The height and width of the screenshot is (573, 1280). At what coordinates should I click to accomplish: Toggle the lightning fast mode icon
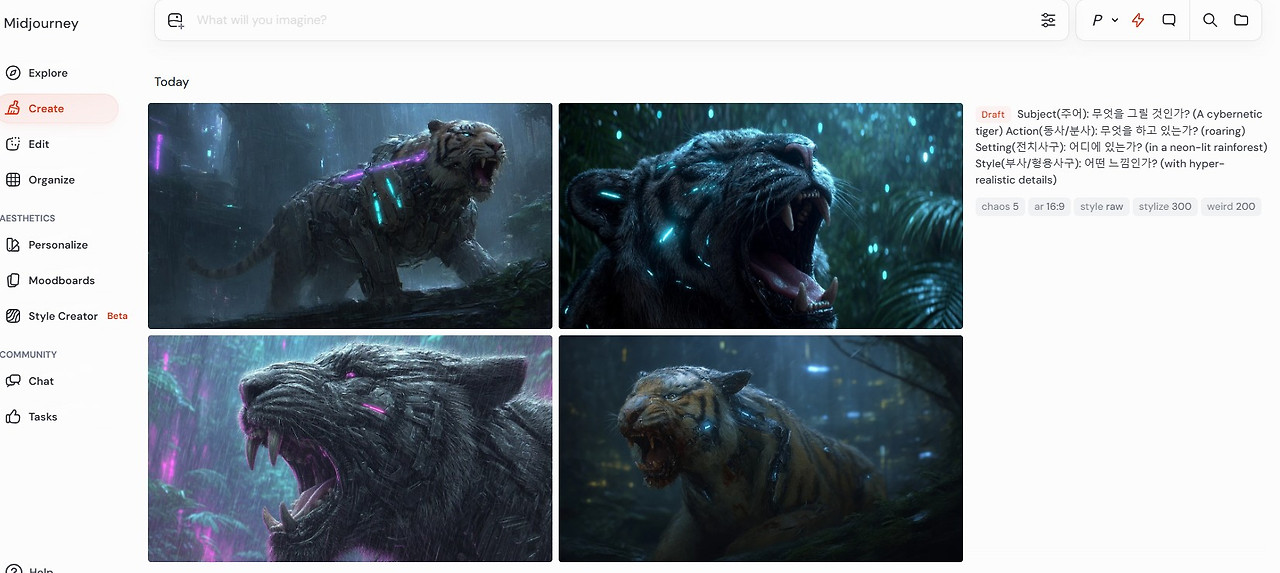pyautogui.click(x=1138, y=20)
